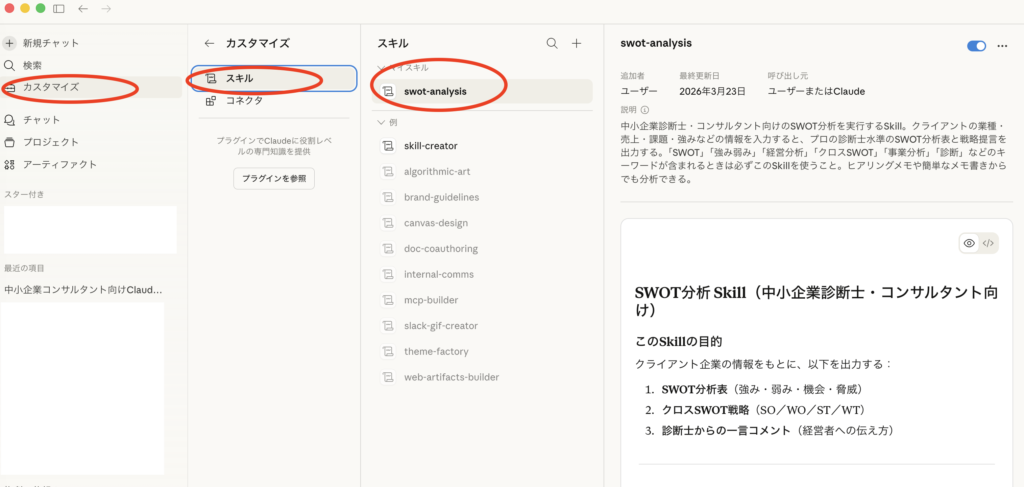The height and width of the screenshot is (487, 1024).
Task: Open the コネクタ tab in customize panel
Action: (x=244, y=100)
